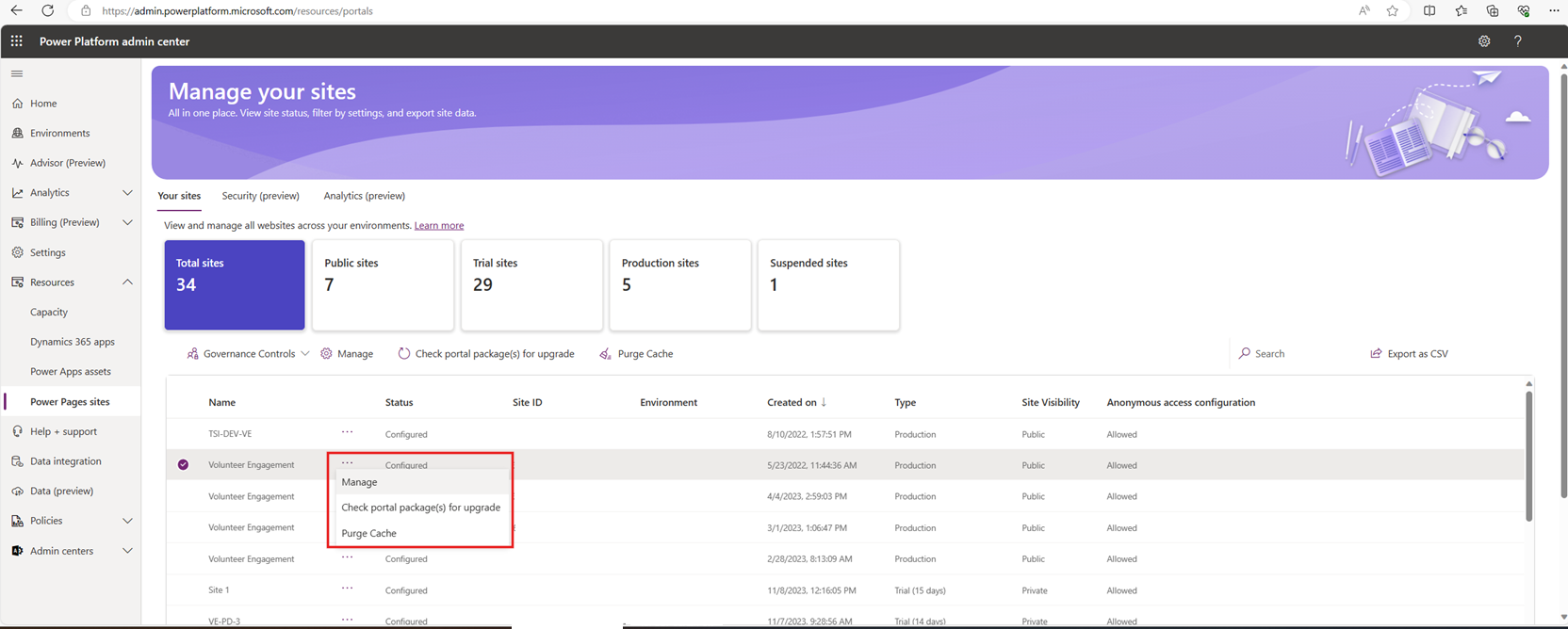1568x629 pixels.
Task: Choose Manage from the context menu
Action: point(359,482)
